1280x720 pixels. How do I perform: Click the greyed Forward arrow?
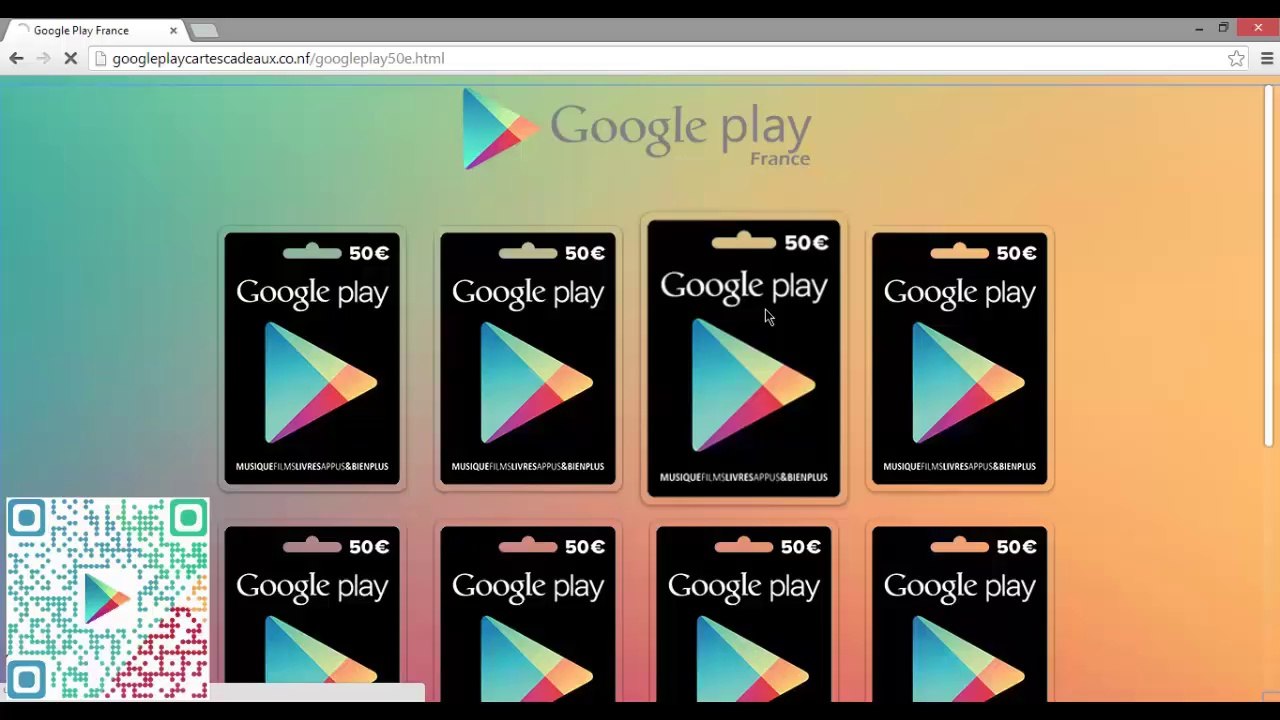pyautogui.click(x=43, y=59)
